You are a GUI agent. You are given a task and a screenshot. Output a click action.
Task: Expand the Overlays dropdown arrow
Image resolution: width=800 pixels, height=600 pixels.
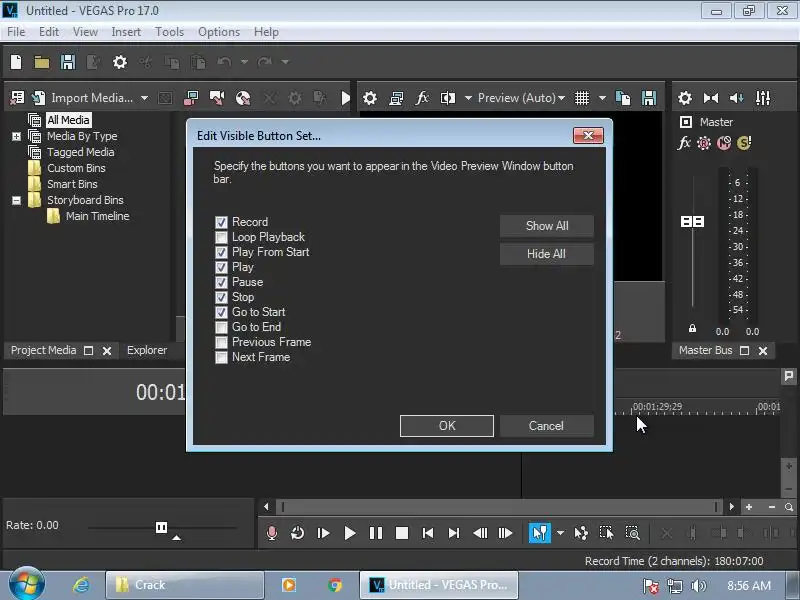point(602,97)
